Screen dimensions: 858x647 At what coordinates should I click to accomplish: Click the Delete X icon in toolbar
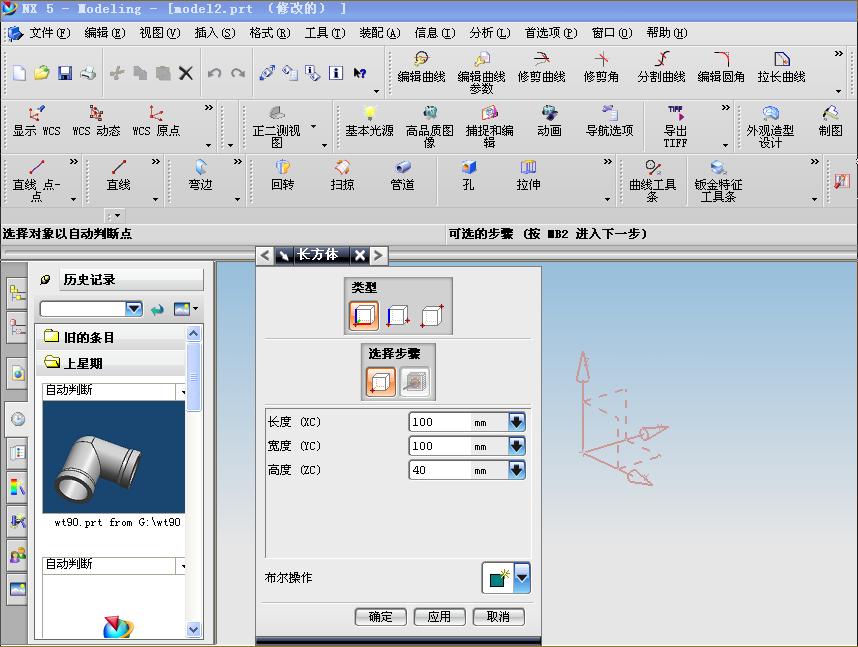[186, 73]
